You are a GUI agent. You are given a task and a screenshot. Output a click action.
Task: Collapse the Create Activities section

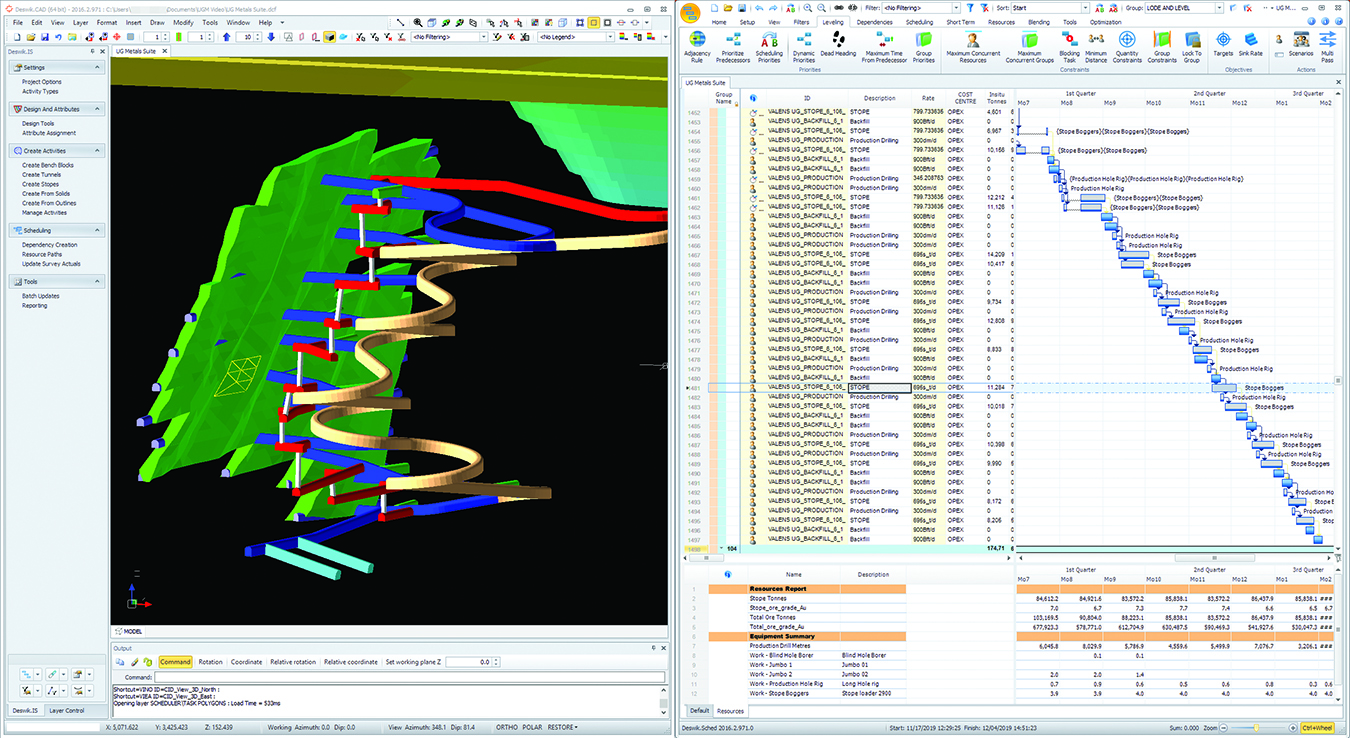[x=98, y=151]
